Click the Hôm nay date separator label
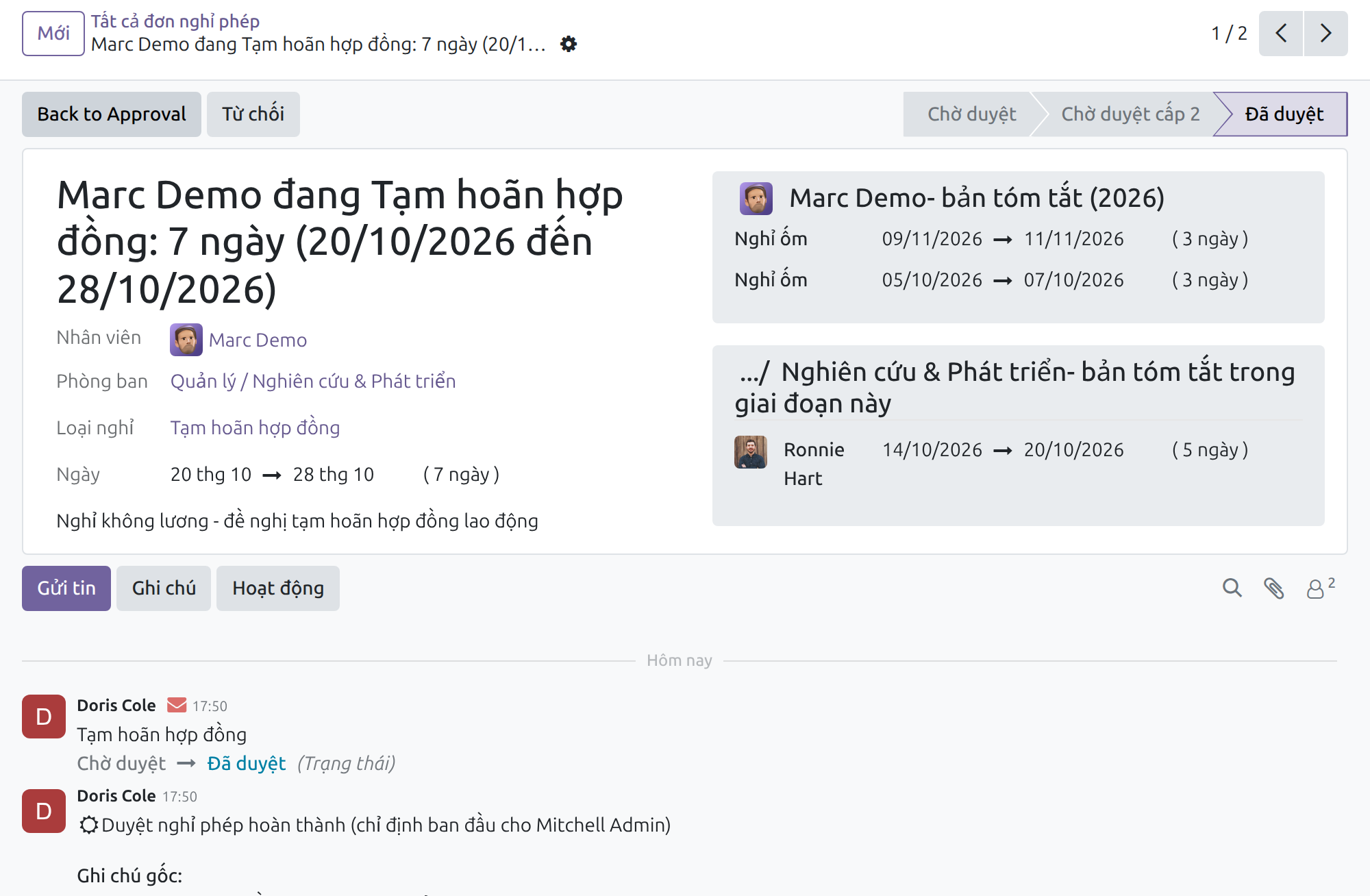Screen dimensions: 1370x896 (x=680, y=660)
